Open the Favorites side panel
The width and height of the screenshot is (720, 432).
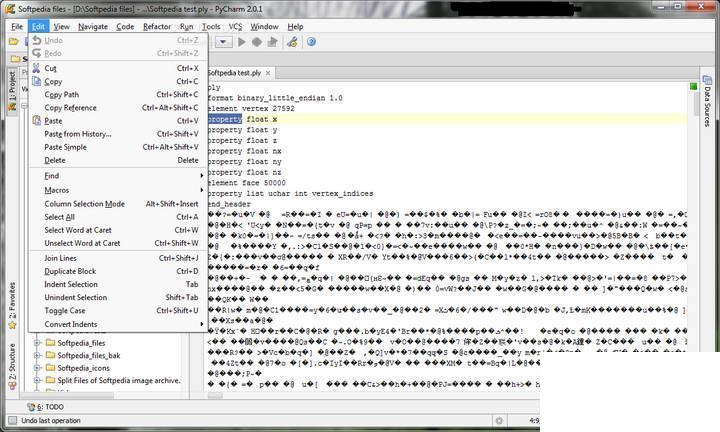tap(12, 305)
